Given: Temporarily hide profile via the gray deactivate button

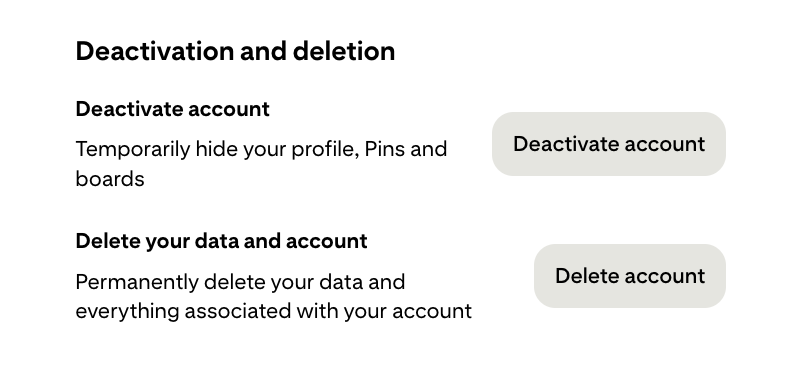Looking at the screenshot, I should coord(609,144).
